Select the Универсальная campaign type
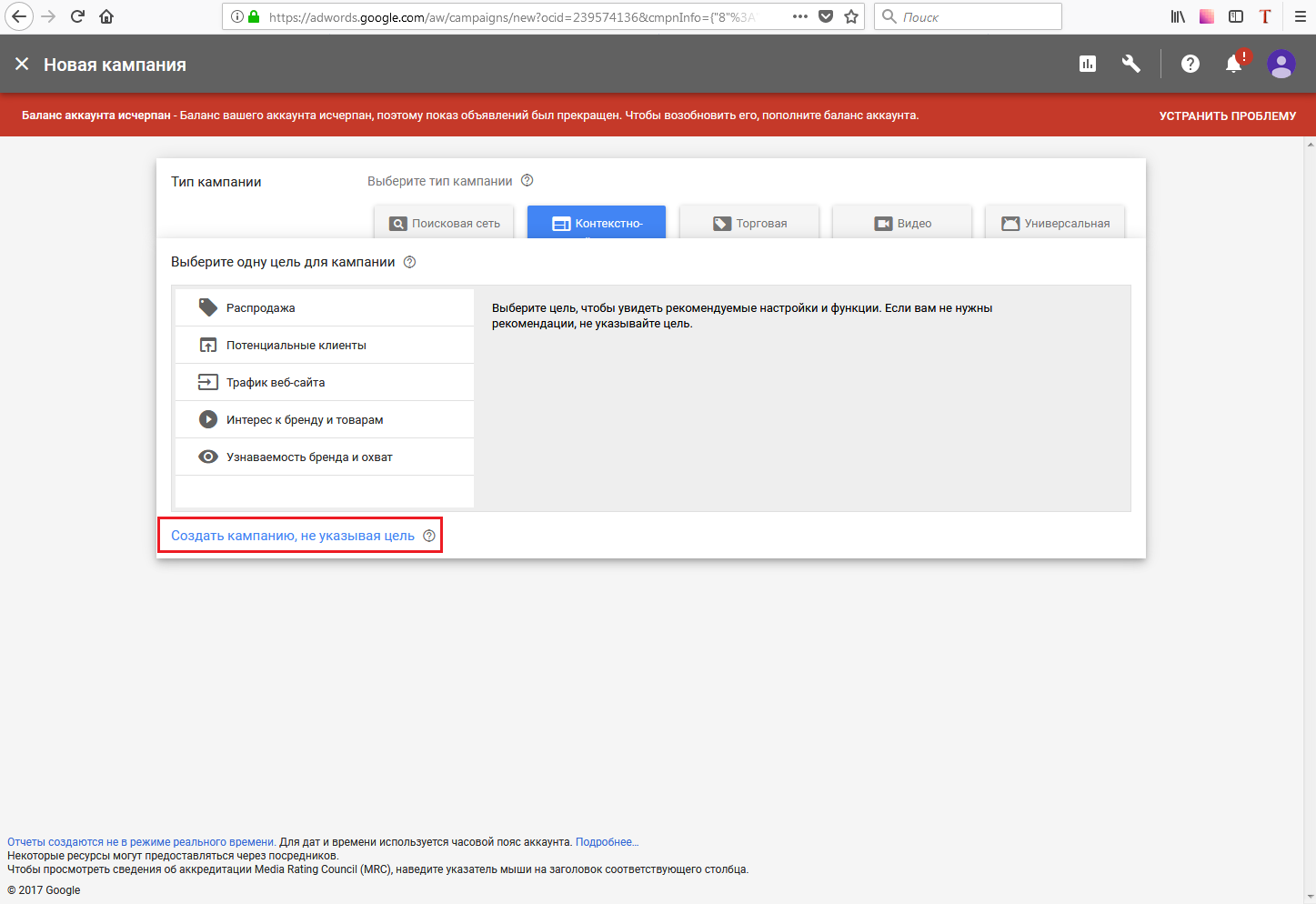Image resolution: width=1316 pixels, height=904 pixels. point(1055,223)
